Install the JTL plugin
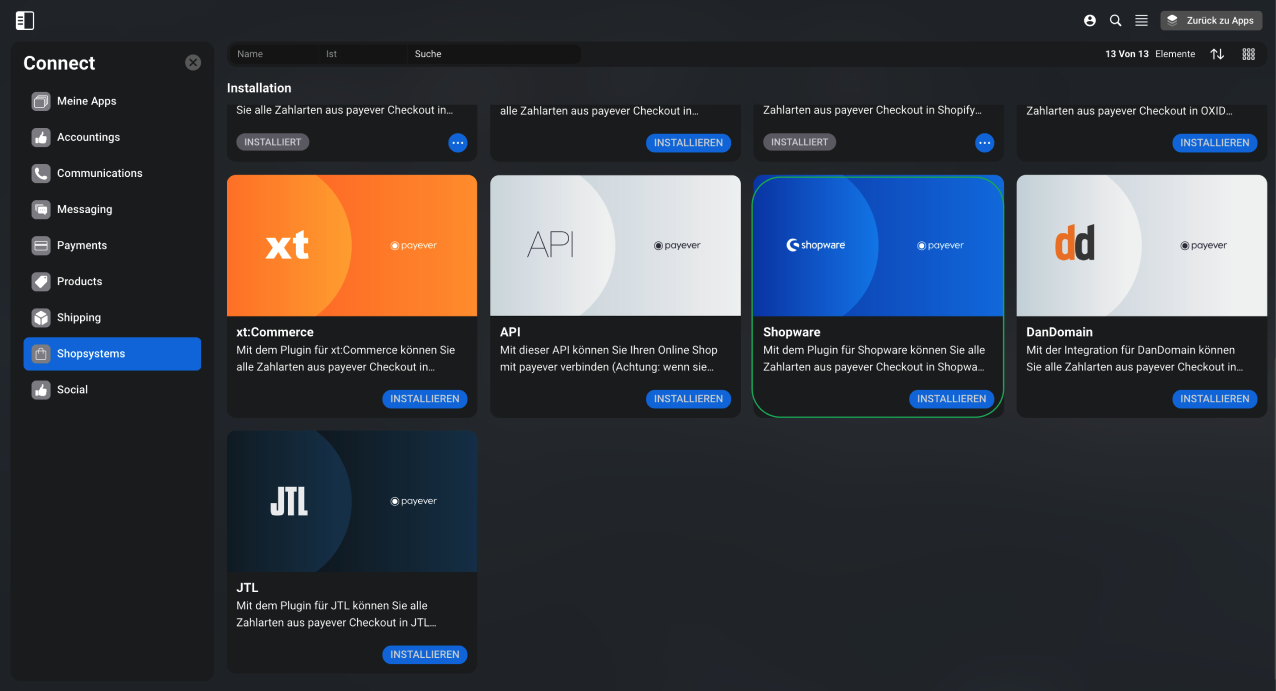The width and height of the screenshot is (1276, 691). 424,655
